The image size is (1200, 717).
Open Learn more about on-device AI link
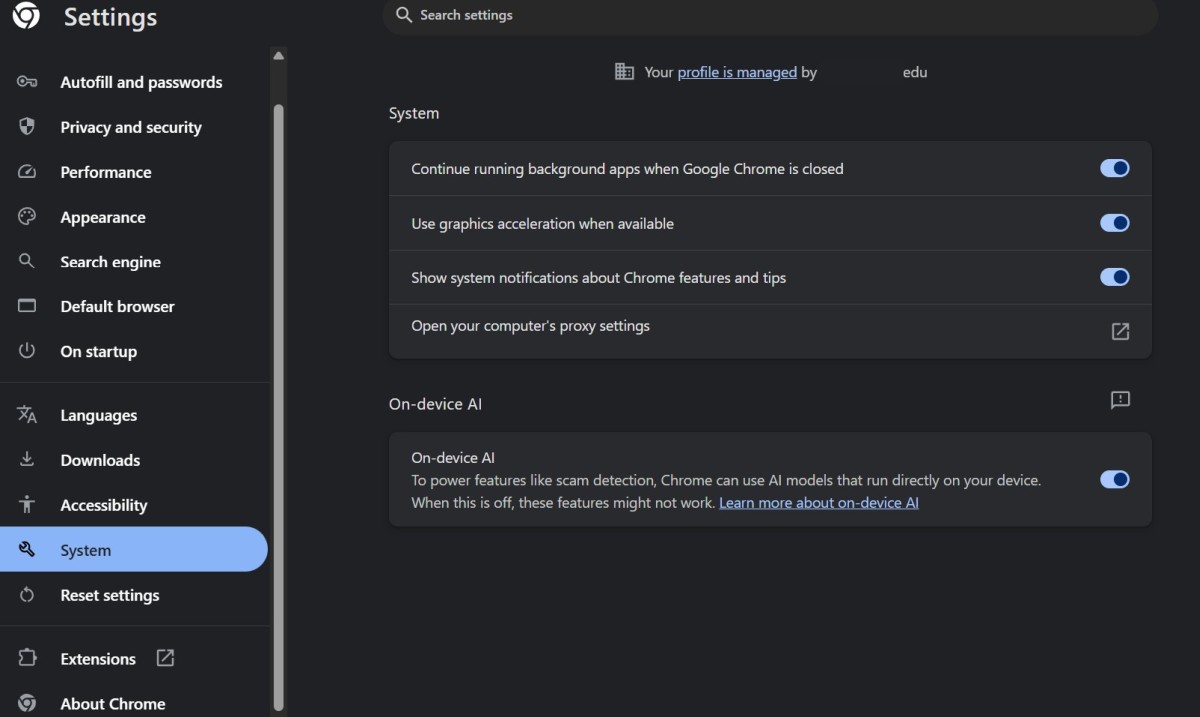point(819,503)
